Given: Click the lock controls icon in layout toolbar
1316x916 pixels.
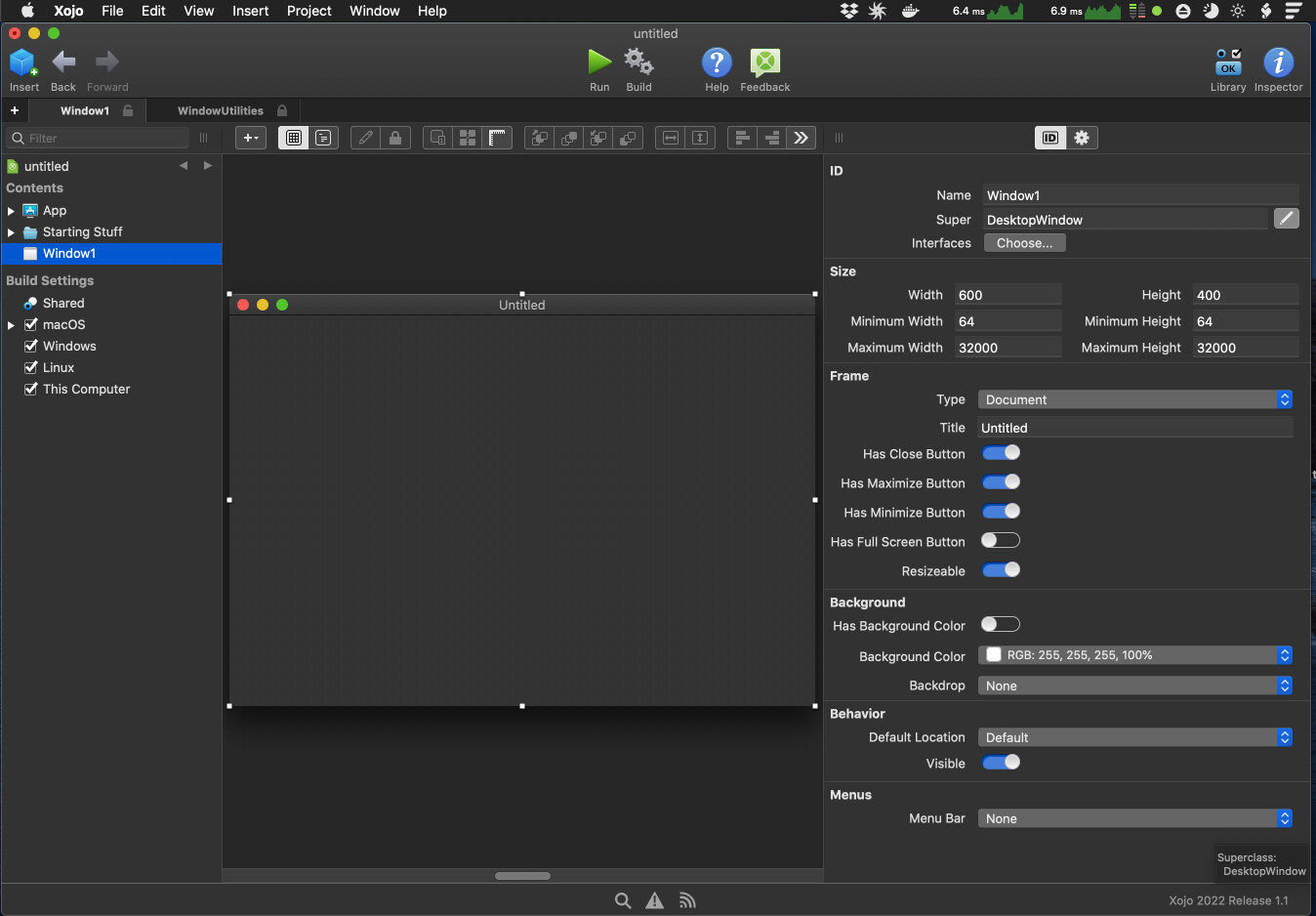Looking at the screenshot, I should point(395,138).
